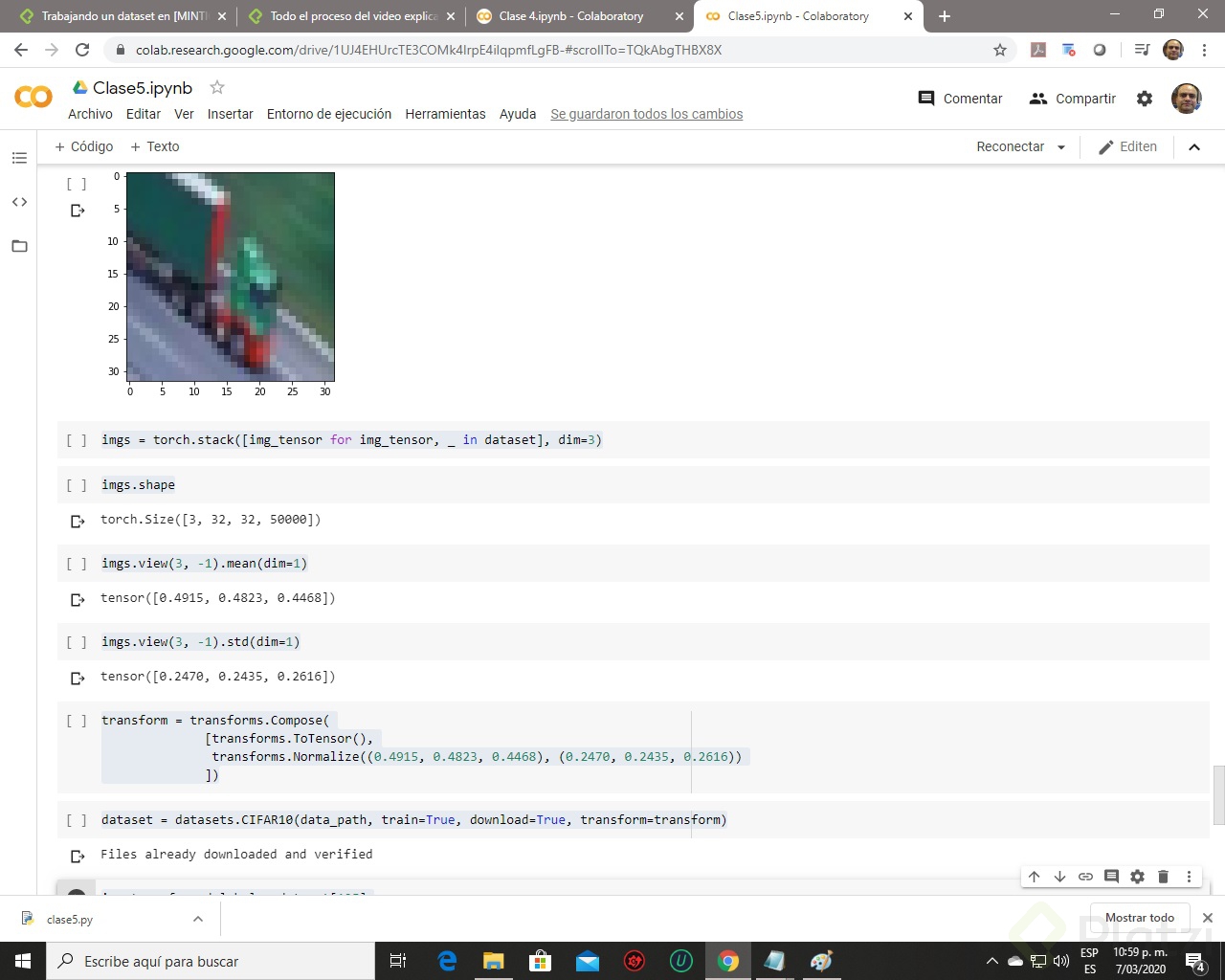Switch editing mode via the Editen button
Image resolution: width=1225 pixels, height=980 pixels.
[x=1127, y=146]
